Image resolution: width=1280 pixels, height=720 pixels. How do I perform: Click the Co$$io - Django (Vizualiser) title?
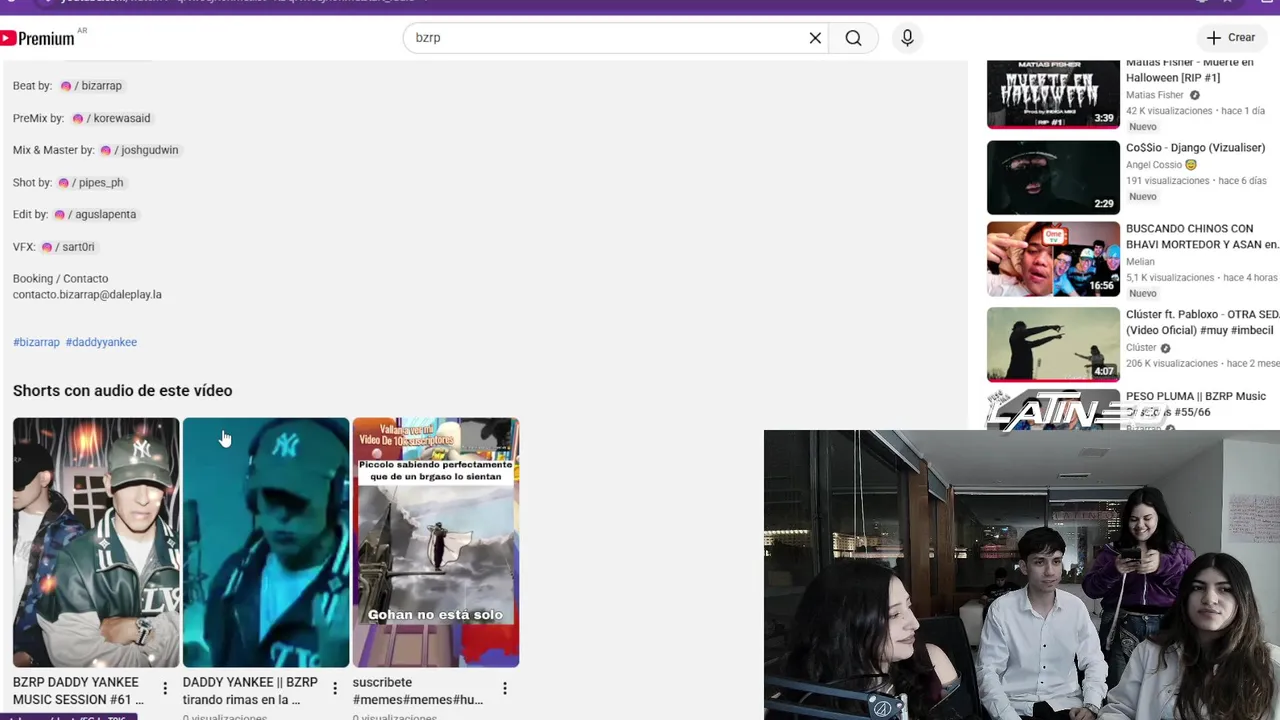(x=1195, y=148)
